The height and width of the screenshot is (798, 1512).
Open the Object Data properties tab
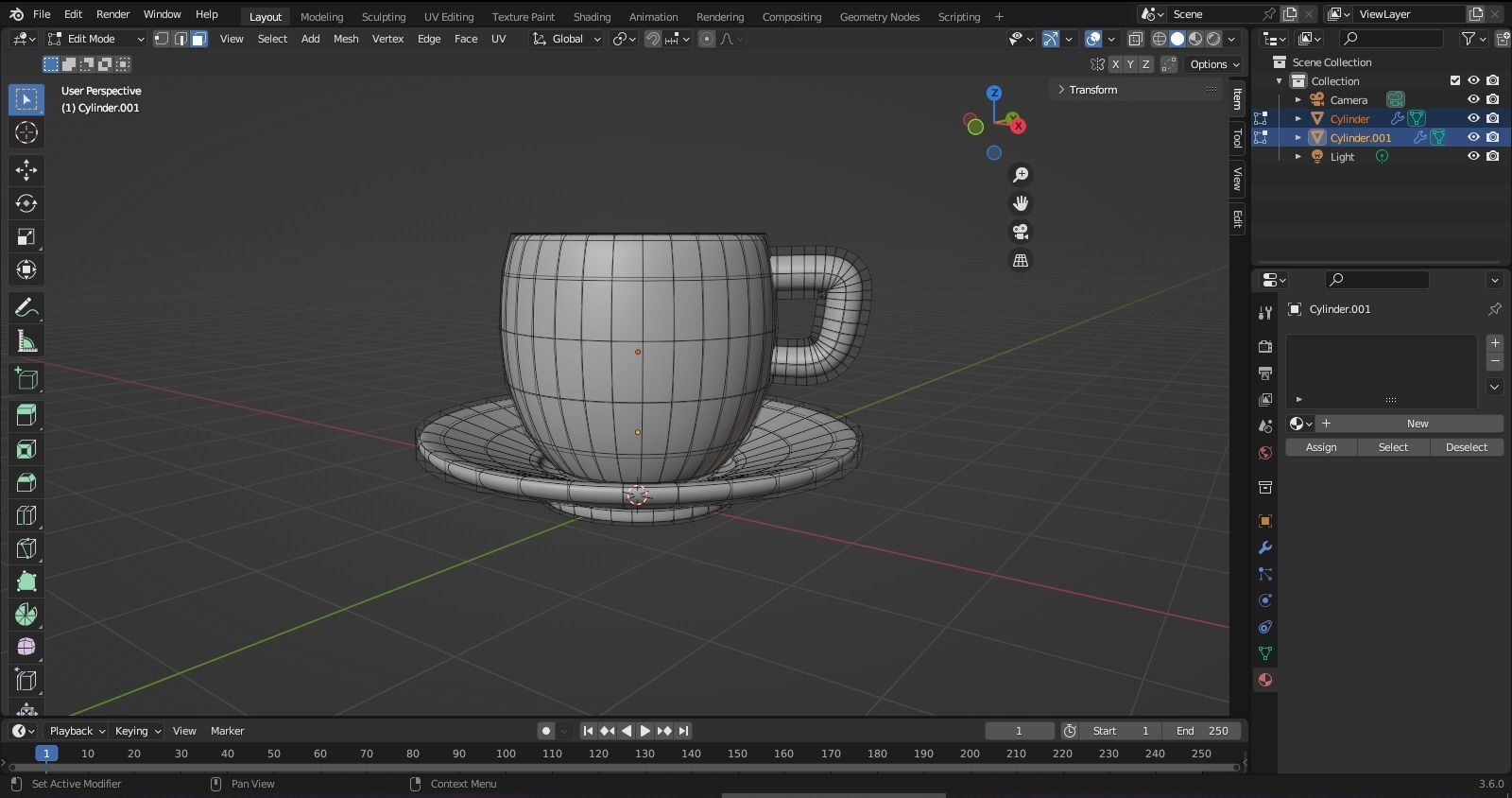[1265, 653]
